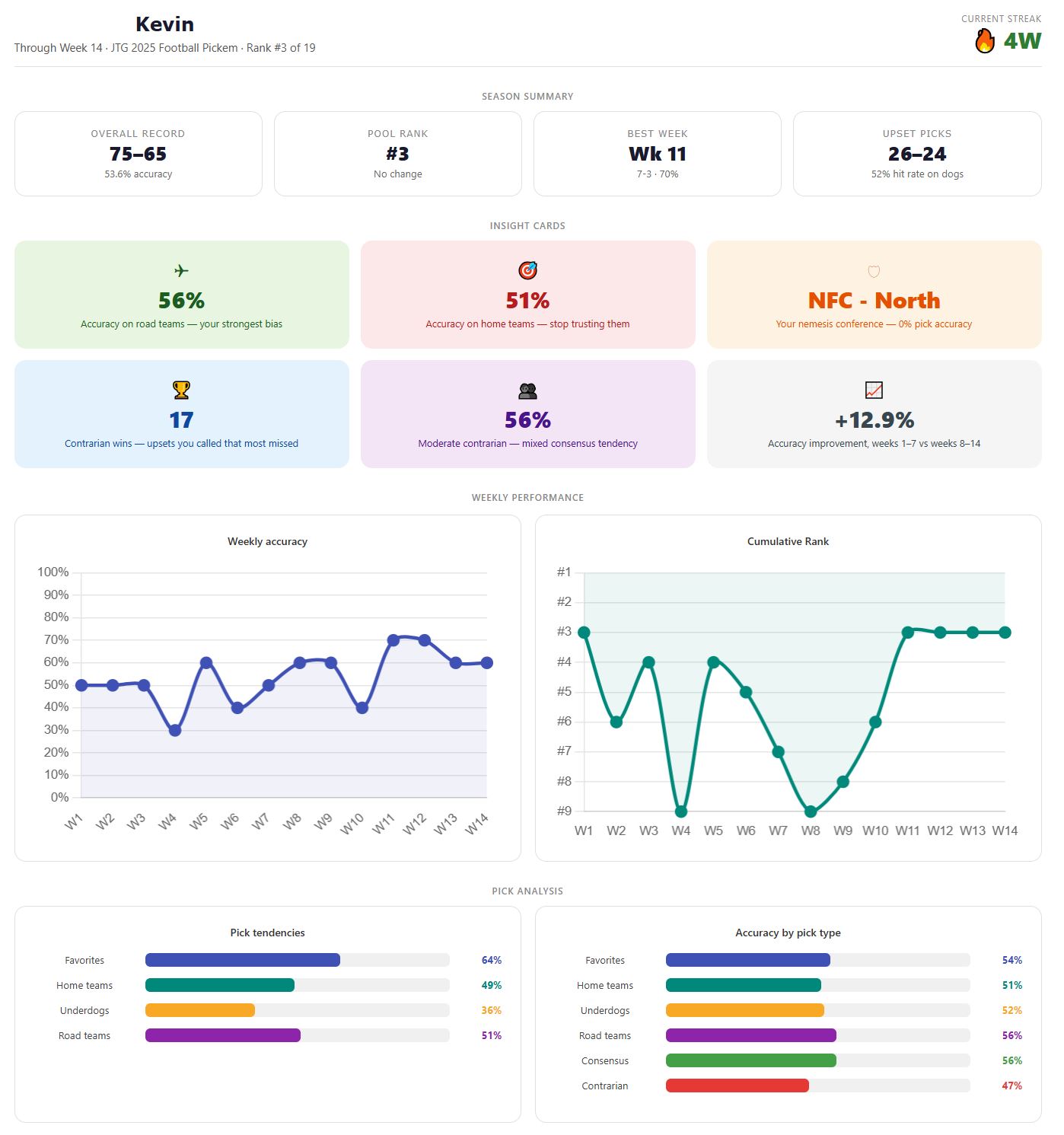Image resolution: width=1064 pixels, height=1135 pixels.
Task: Select the Underdogs bar in Pick tendencies
Action: (x=200, y=1010)
